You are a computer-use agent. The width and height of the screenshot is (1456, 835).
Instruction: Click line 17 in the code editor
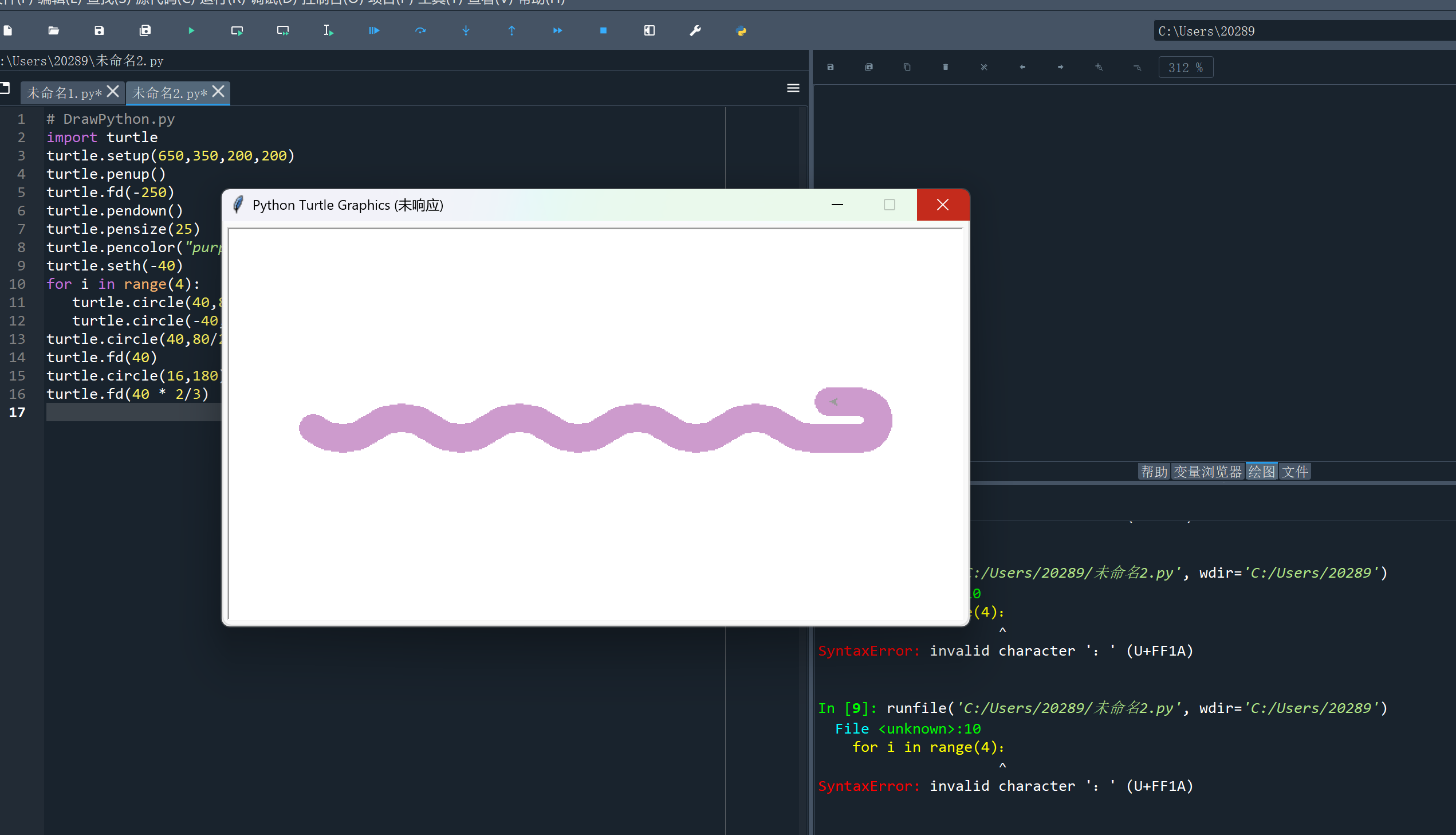[132, 412]
